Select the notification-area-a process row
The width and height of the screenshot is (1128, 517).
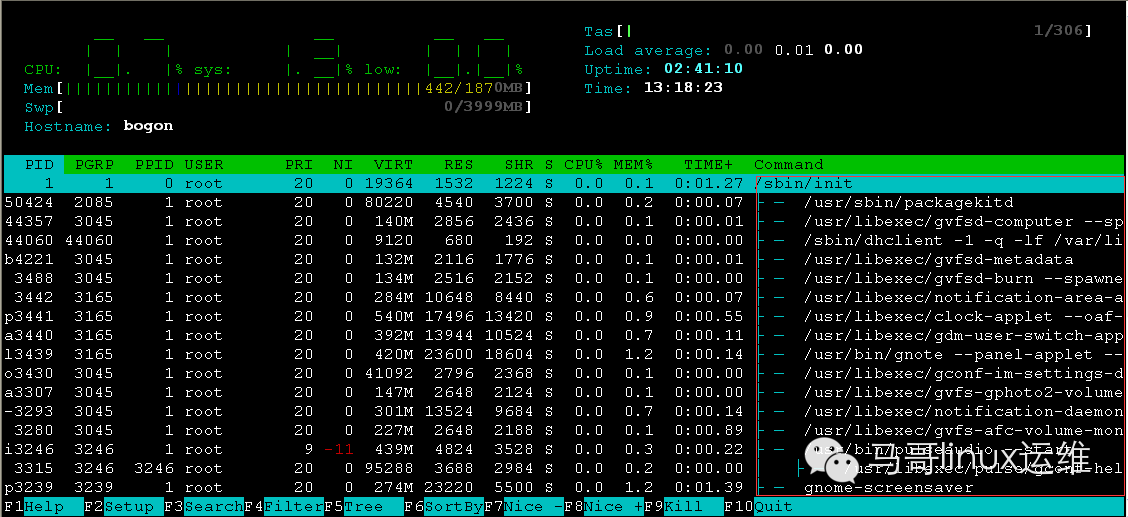pos(564,298)
